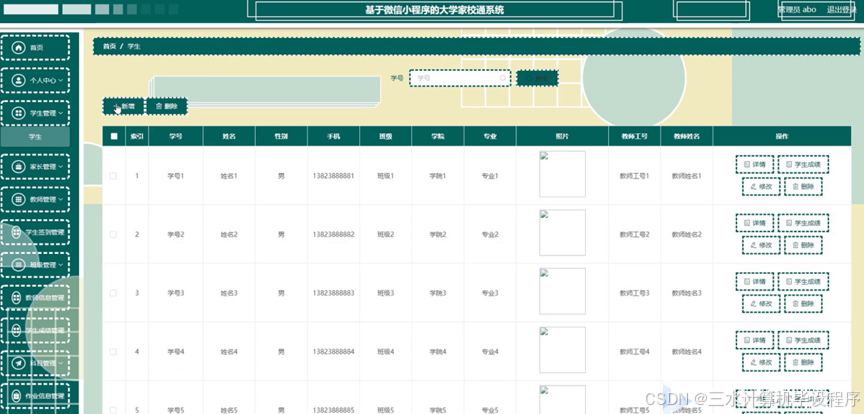The width and height of the screenshot is (864, 414).
Task: Open photo thumbnail of 学号2 row
Action: tap(562, 233)
